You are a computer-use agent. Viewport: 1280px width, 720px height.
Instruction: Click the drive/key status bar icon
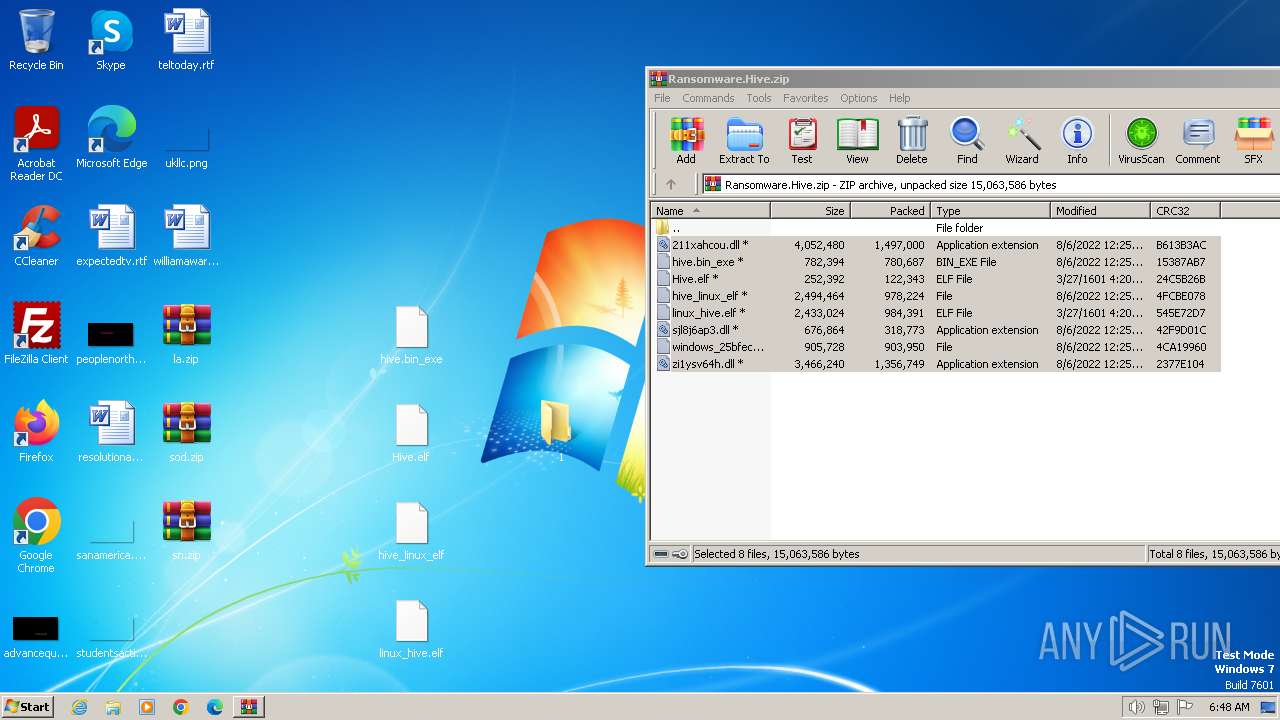tap(670, 554)
